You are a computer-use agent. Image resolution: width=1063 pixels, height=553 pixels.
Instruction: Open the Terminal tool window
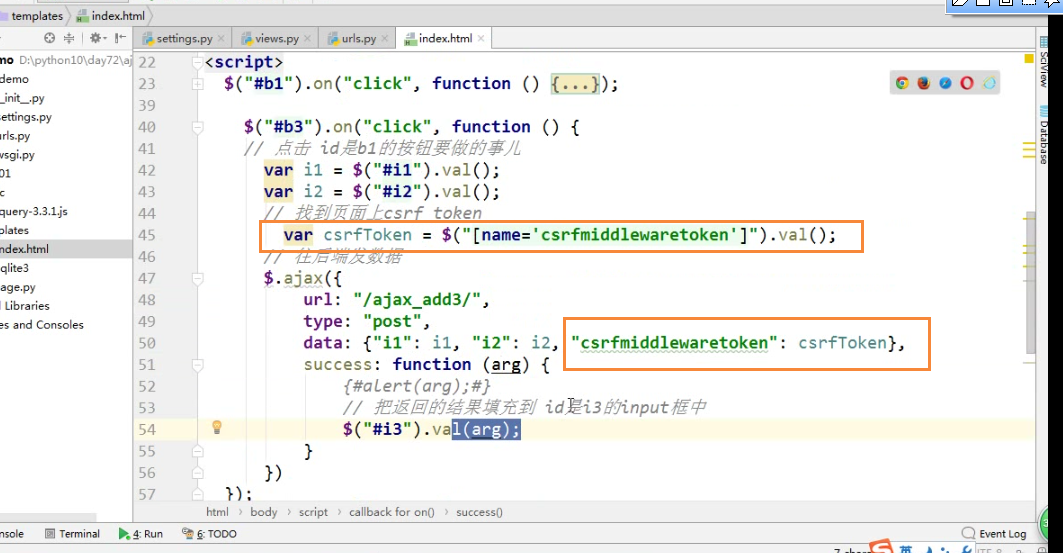[x=73, y=534]
